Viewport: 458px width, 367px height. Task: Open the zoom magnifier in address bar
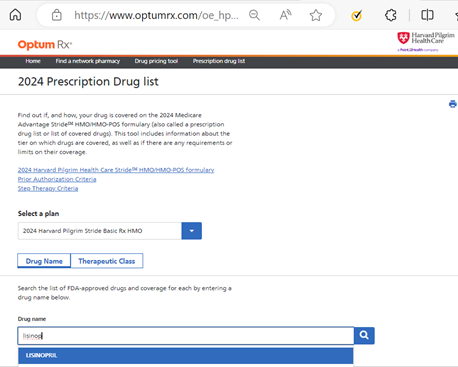254,15
